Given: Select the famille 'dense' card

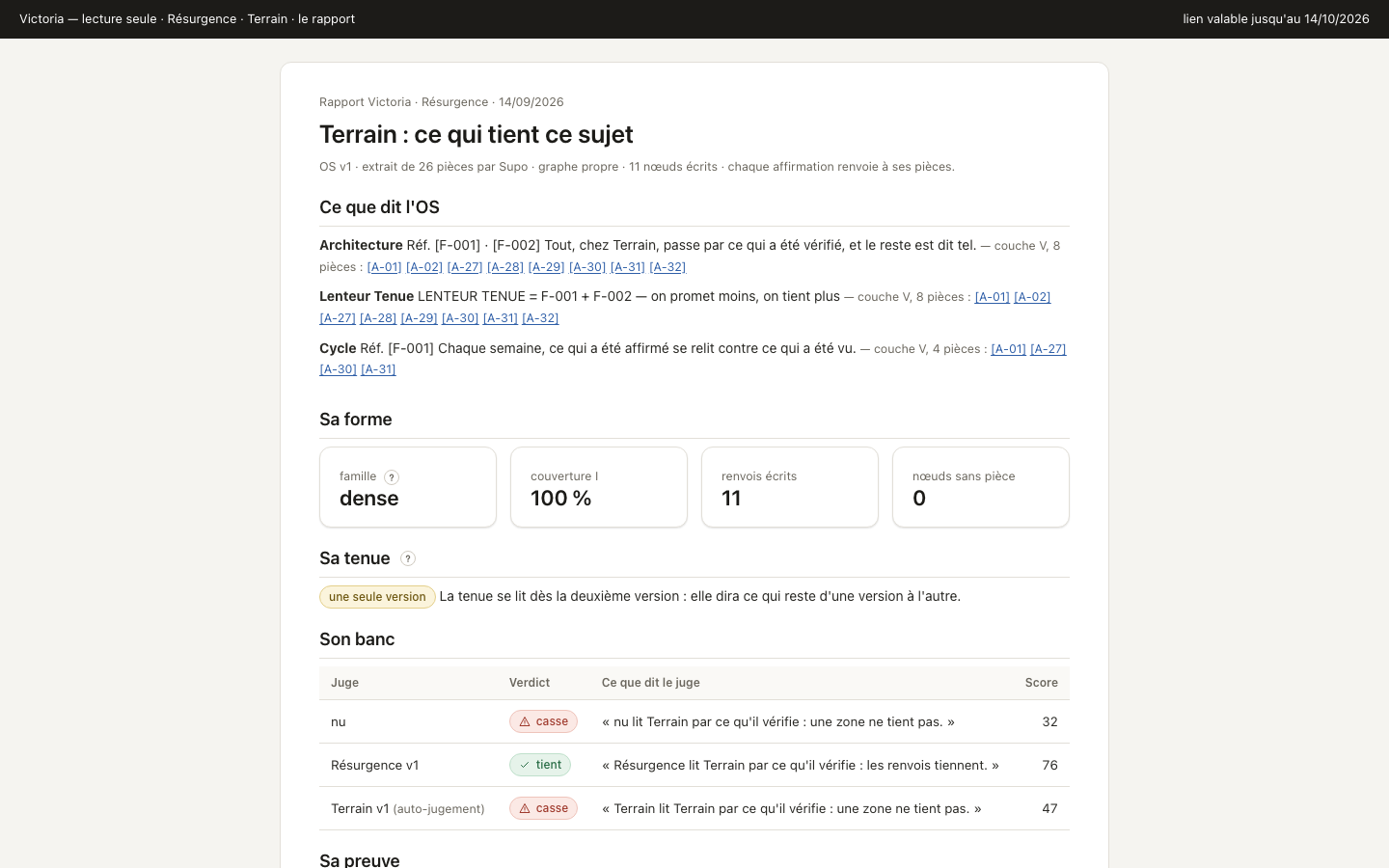Looking at the screenshot, I should (x=408, y=487).
